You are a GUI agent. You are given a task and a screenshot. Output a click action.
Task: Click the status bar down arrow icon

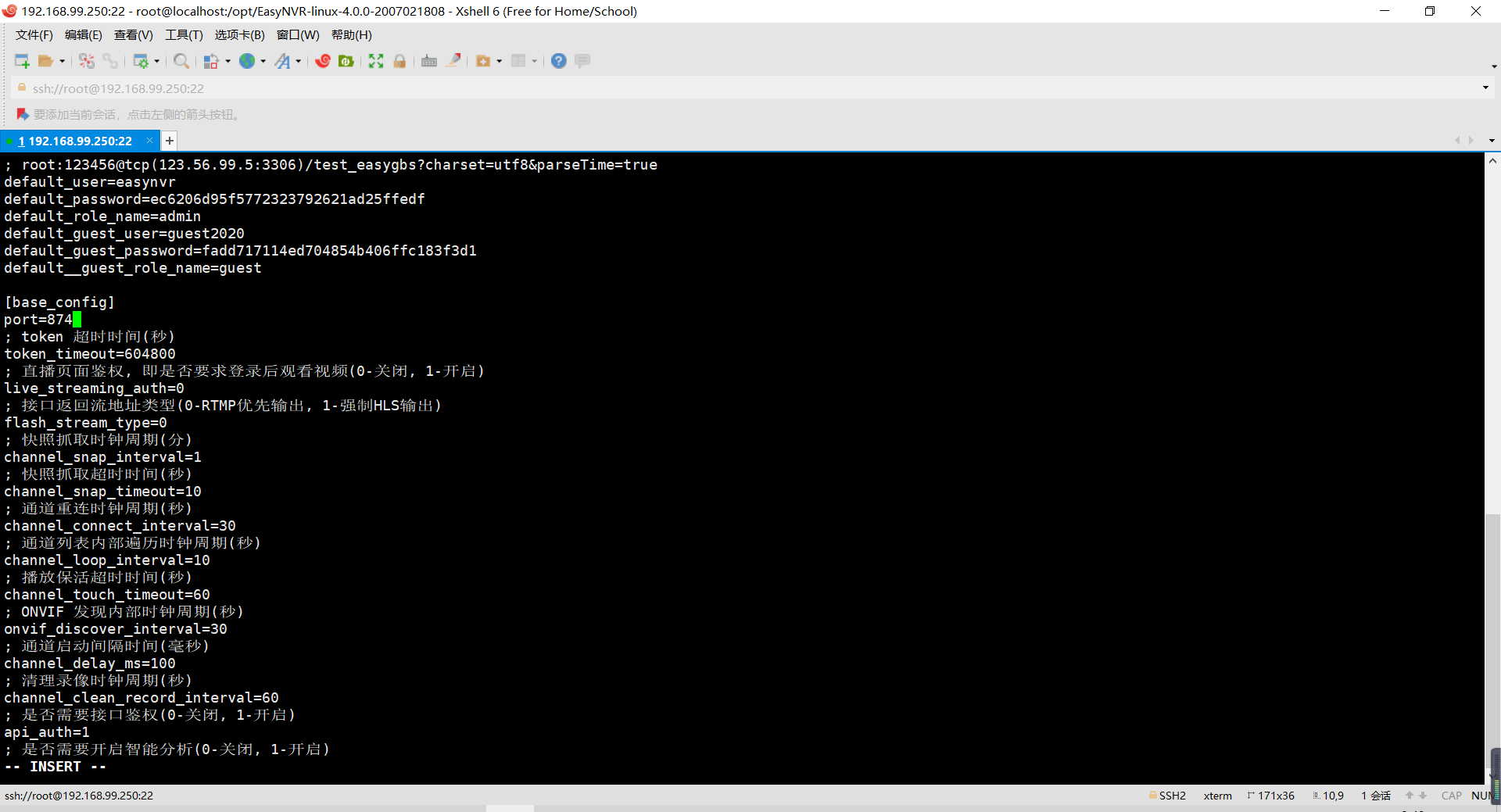pyautogui.click(x=1423, y=796)
